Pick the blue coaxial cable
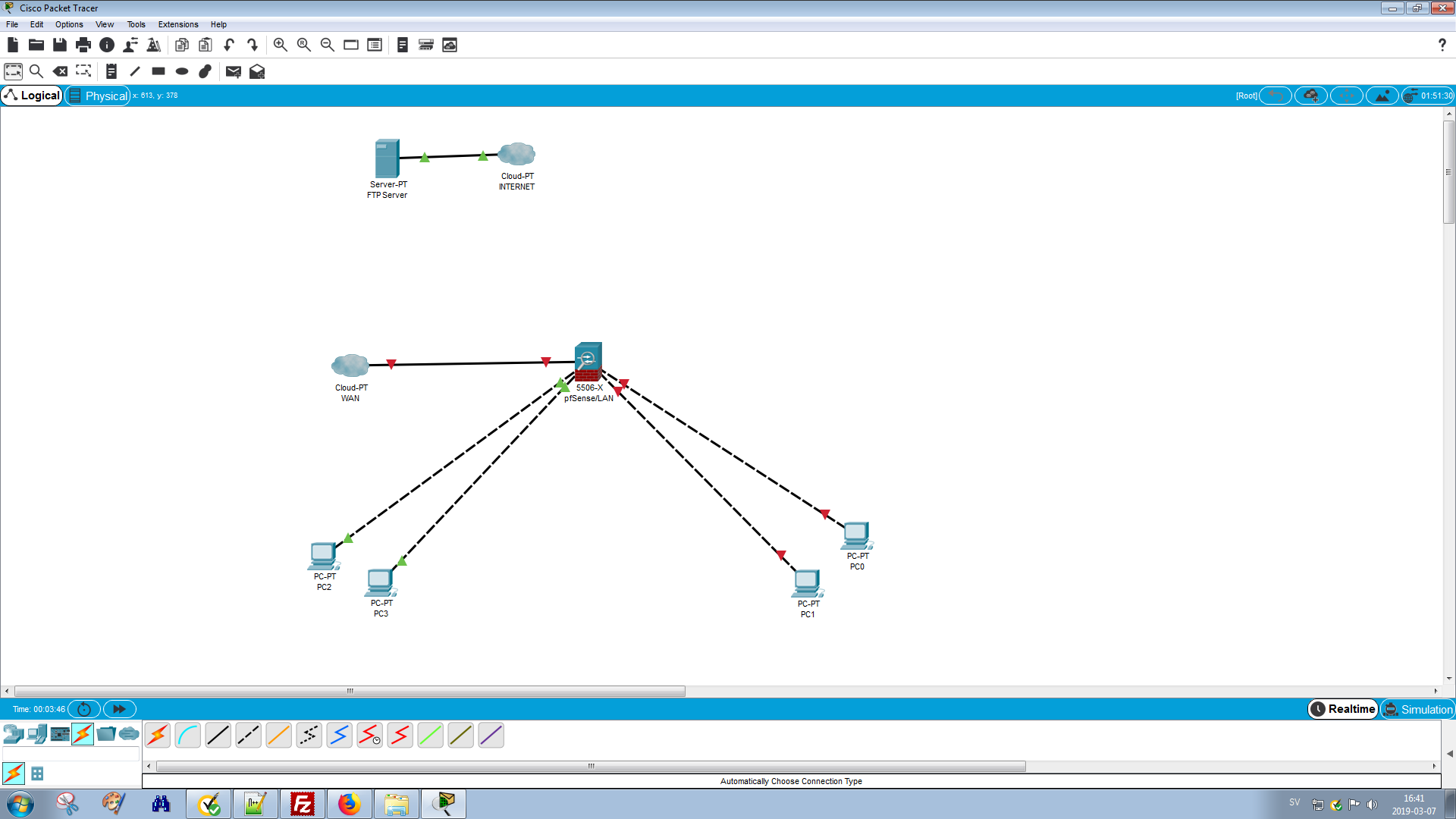 point(340,735)
